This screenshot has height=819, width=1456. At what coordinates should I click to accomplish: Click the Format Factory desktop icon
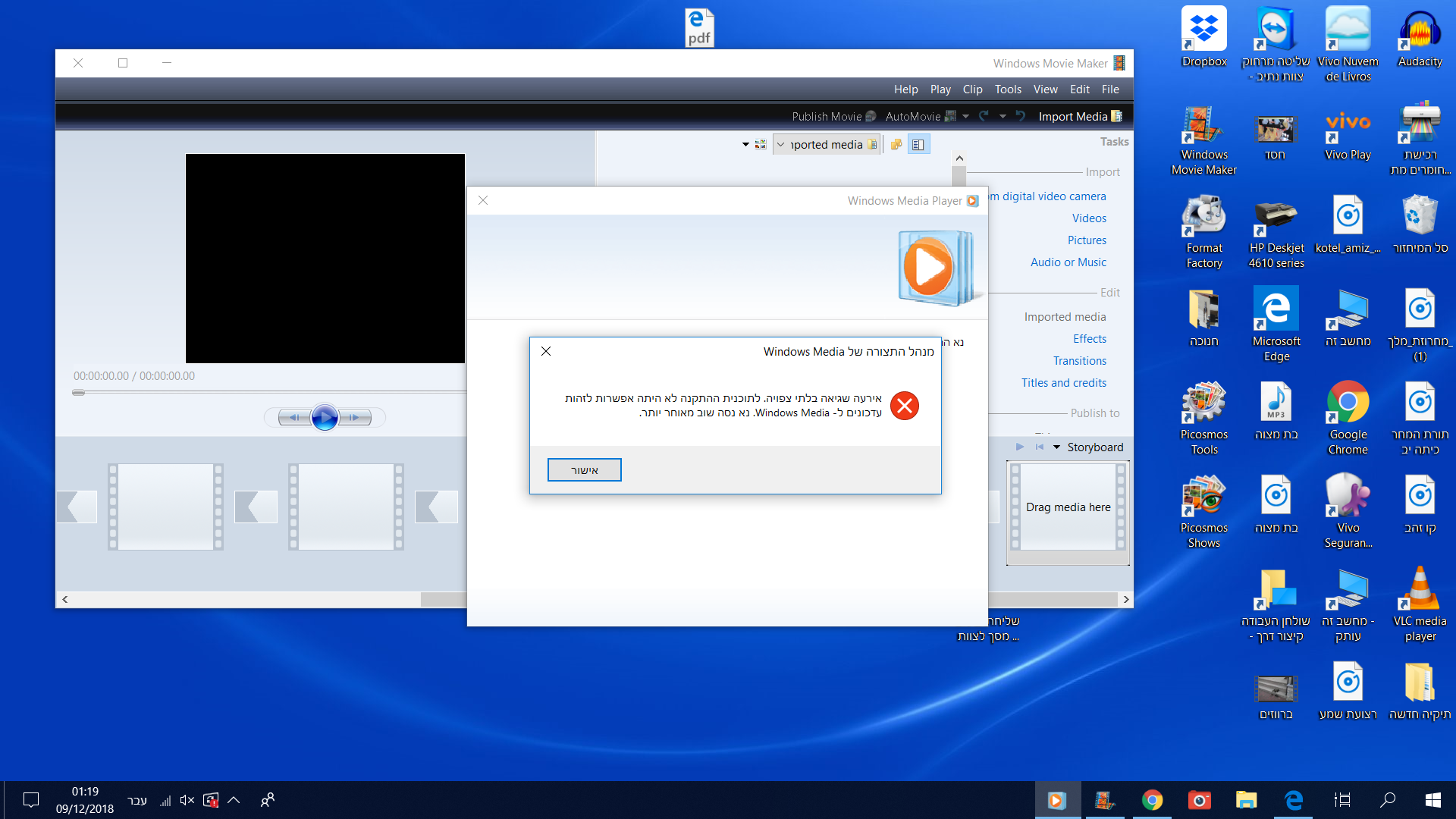point(1204,233)
